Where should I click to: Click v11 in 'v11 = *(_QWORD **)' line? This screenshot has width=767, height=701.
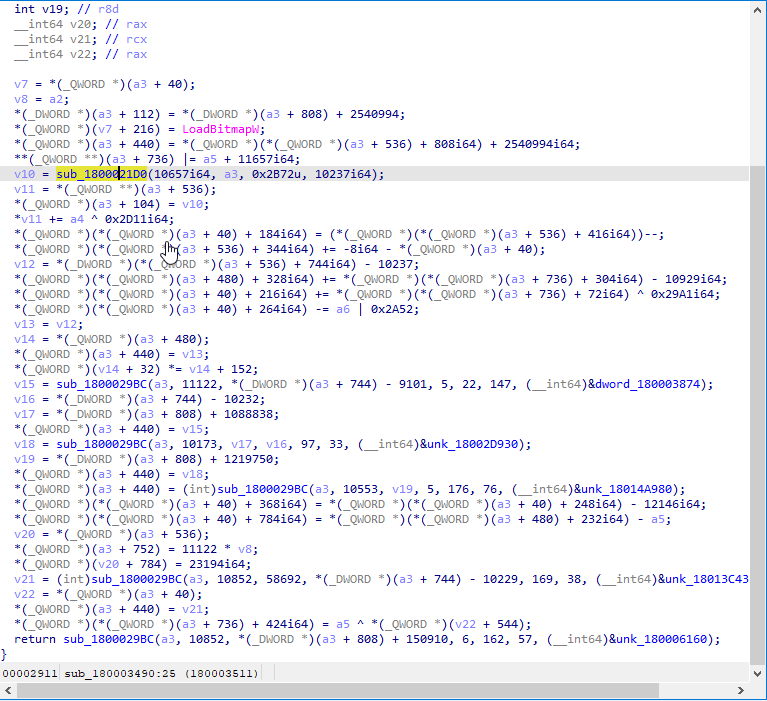pos(24,189)
